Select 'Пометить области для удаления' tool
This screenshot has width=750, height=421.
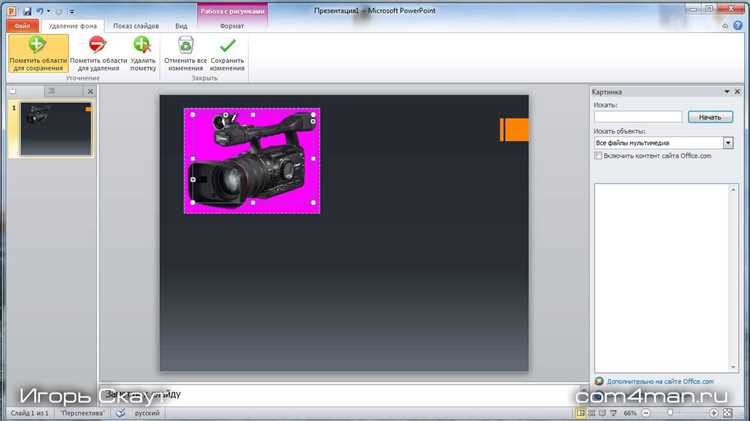98,53
